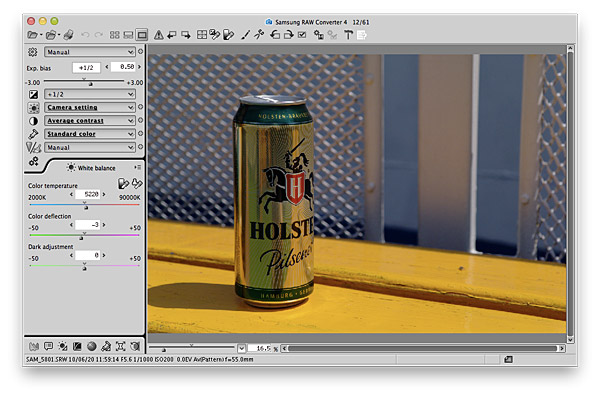600x397 pixels.
Task: Open the Standard color dropdown
Action: 90,134
